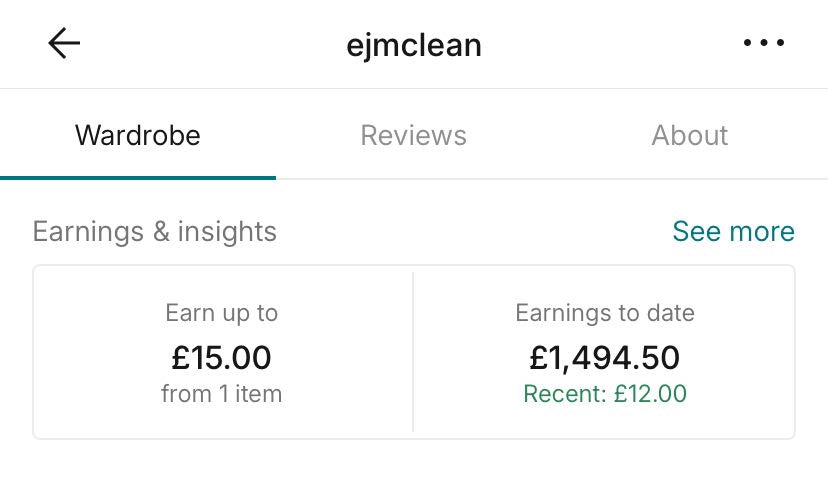This screenshot has height=503, width=828.
Task: Open the three-dot more options menu
Action: click(x=763, y=44)
